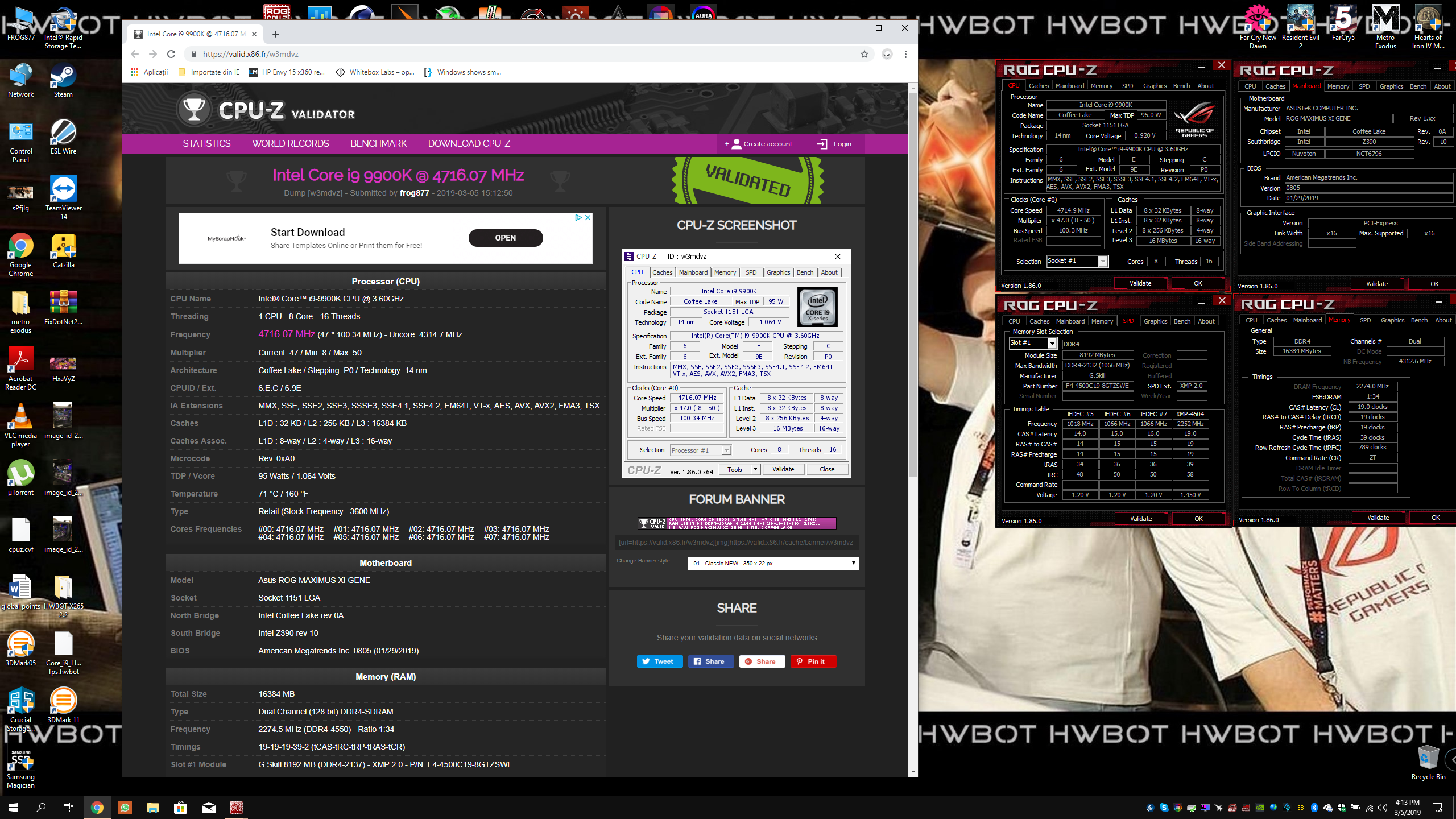Open File Explorer from taskbar
The image size is (1456, 819).
(x=152, y=807)
